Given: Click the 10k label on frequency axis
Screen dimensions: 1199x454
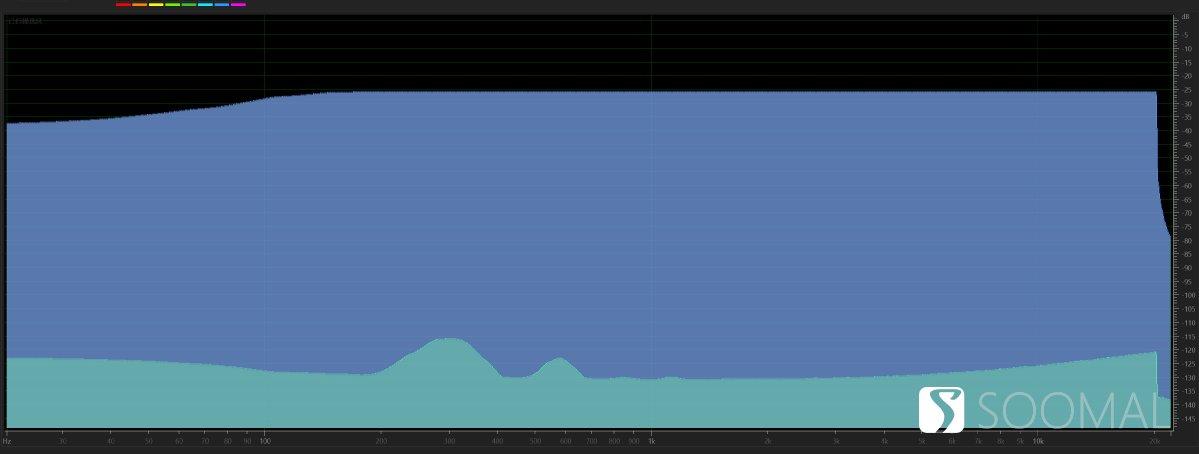Looking at the screenshot, I should [1038, 441].
